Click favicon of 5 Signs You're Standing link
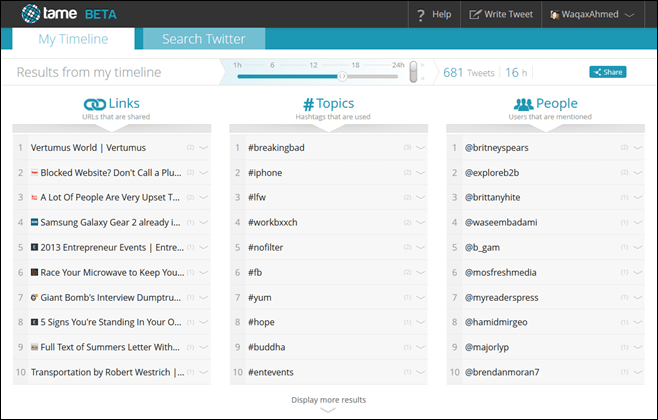 [x=34, y=322]
